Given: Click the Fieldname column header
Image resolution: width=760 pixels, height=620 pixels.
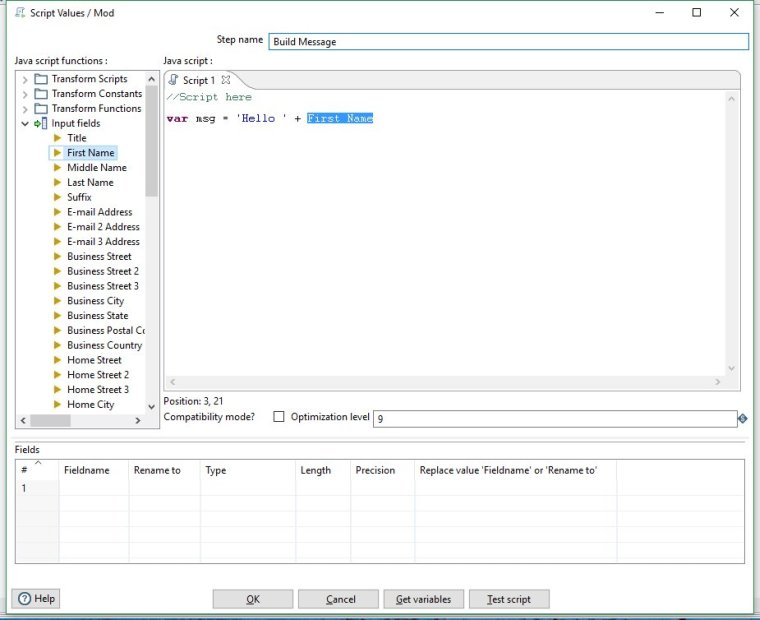Looking at the screenshot, I should [x=86, y=470].
